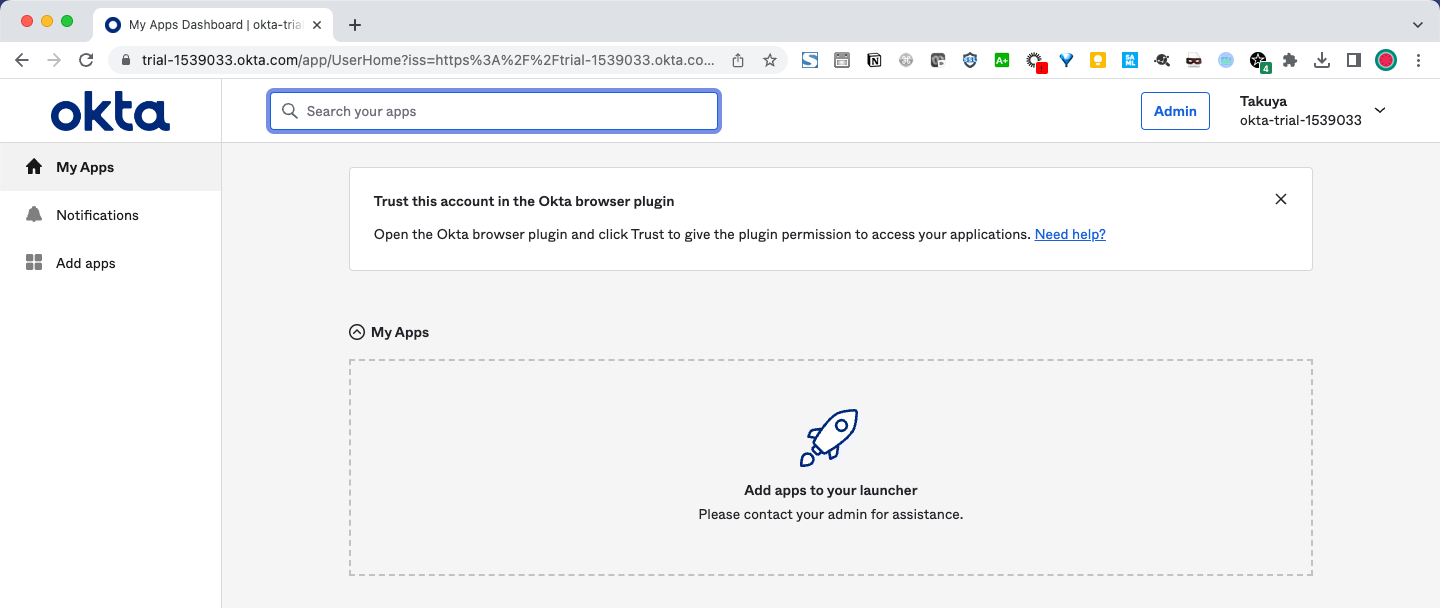Open the Need help? link
This screenshot has width=1440, height=608.
pyautogui.click(x=1070, y=234)
